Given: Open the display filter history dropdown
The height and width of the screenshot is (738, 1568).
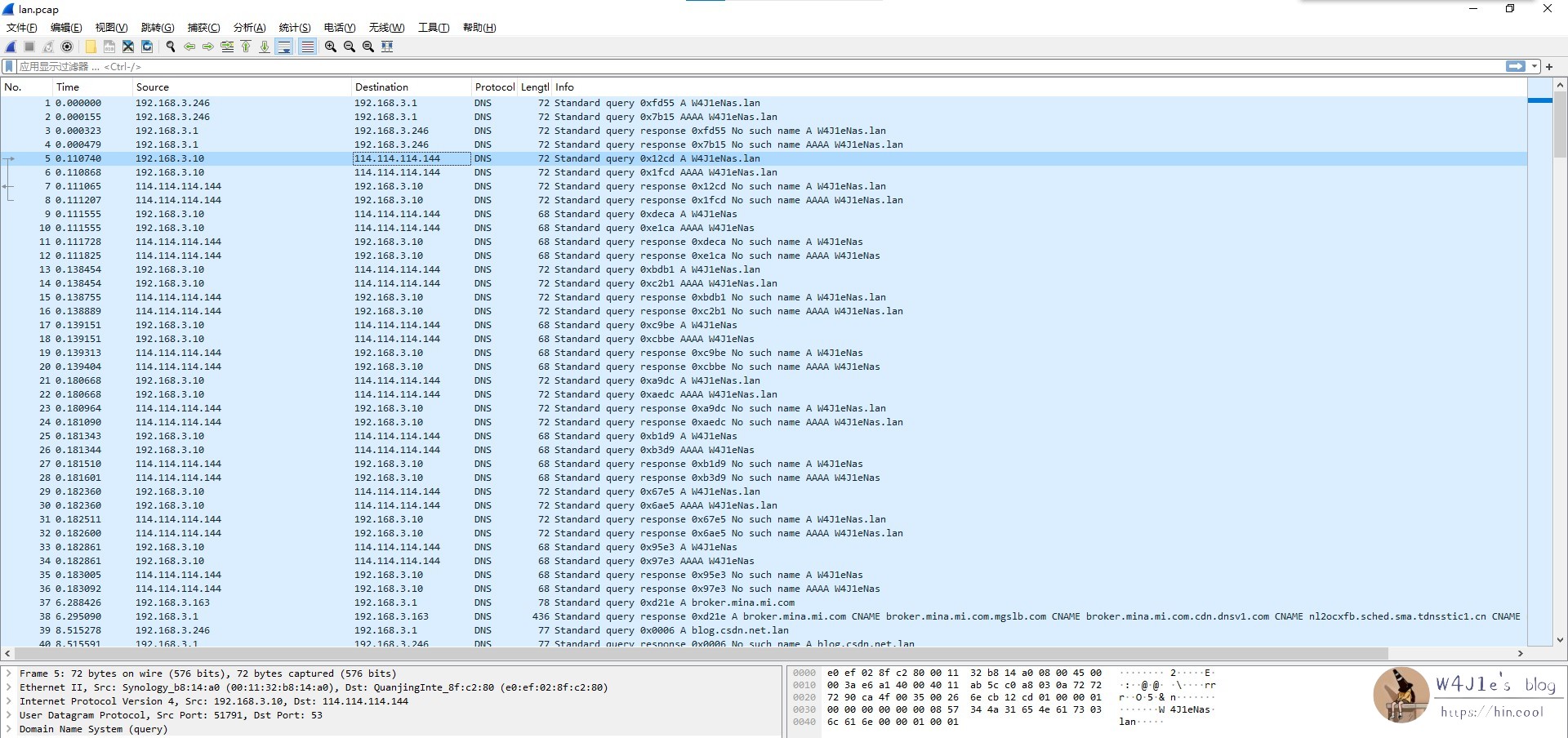Looking at the screenshot, I should (1535, 66).
